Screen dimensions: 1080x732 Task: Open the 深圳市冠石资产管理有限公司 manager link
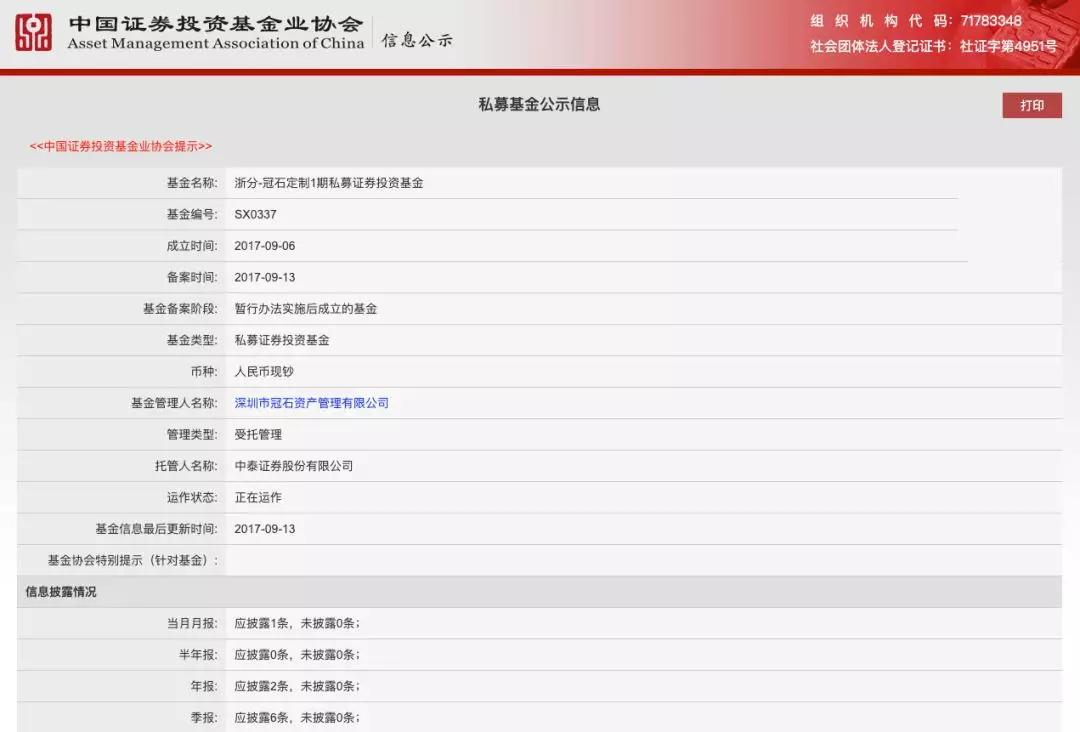coord(311,403)
